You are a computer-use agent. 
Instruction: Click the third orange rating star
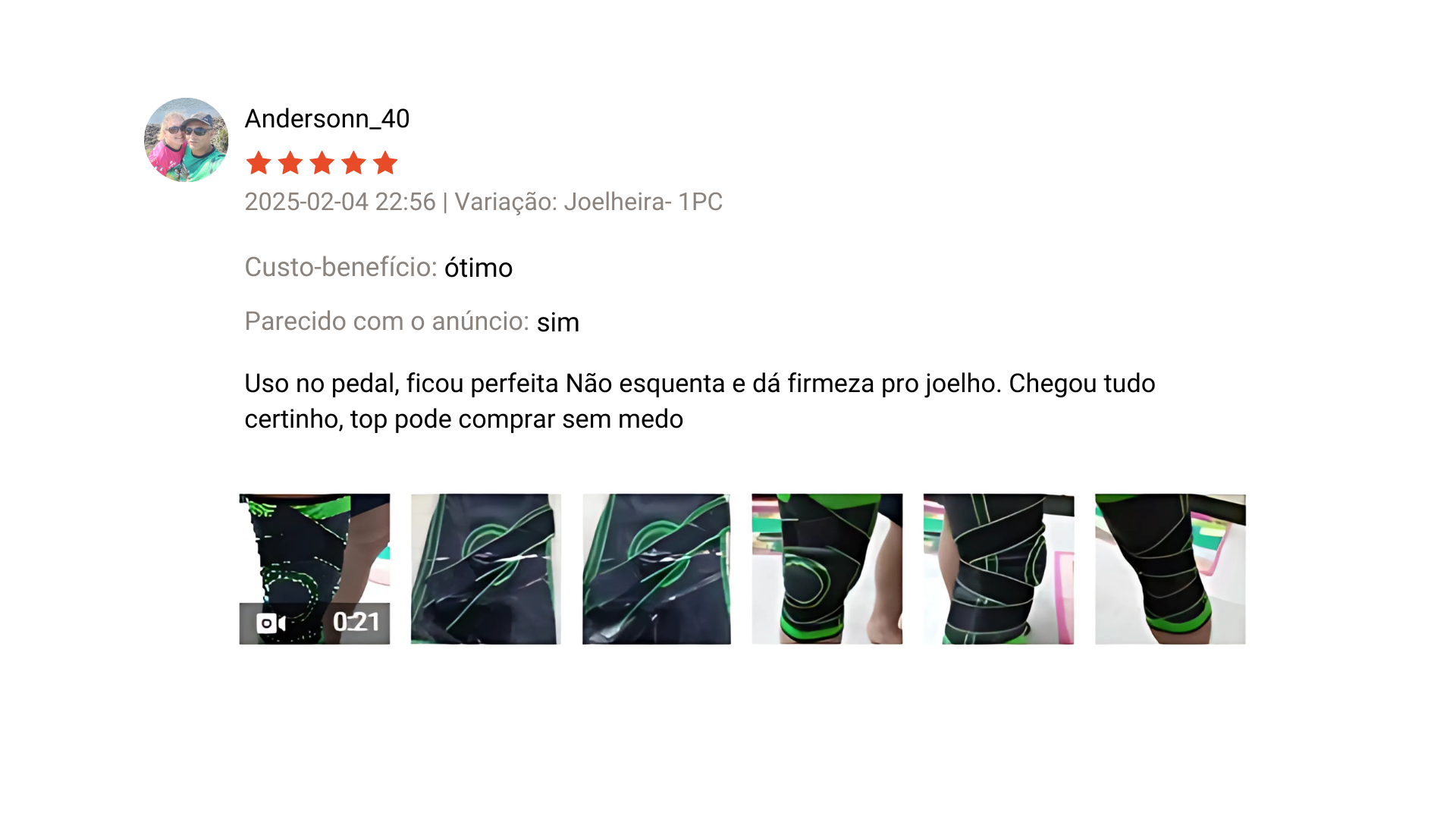click(x=322, y=162)
